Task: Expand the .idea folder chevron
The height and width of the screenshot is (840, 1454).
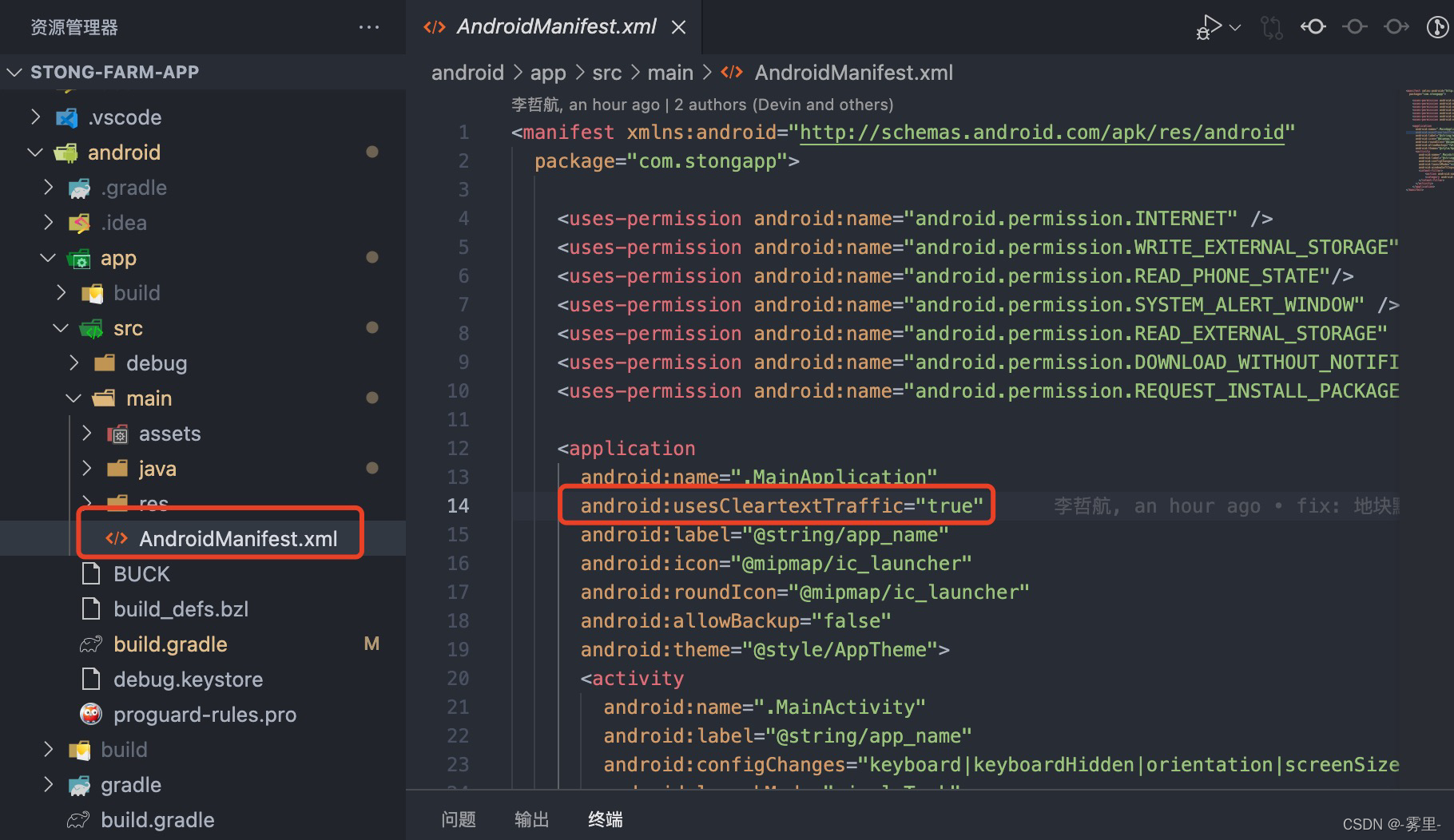Action: click(48, 223)
